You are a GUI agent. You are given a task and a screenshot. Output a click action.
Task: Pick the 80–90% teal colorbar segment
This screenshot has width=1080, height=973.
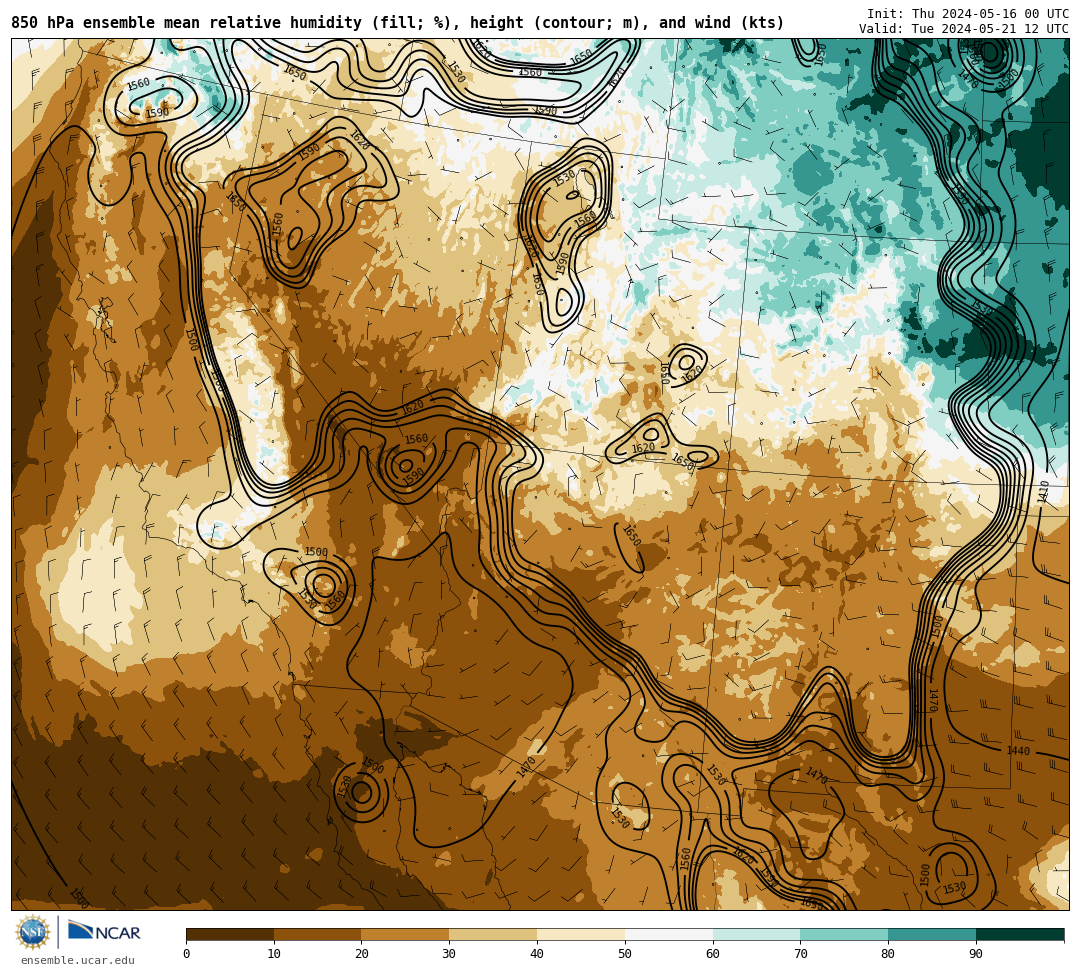pyautogui.click(x=933, y=934)
